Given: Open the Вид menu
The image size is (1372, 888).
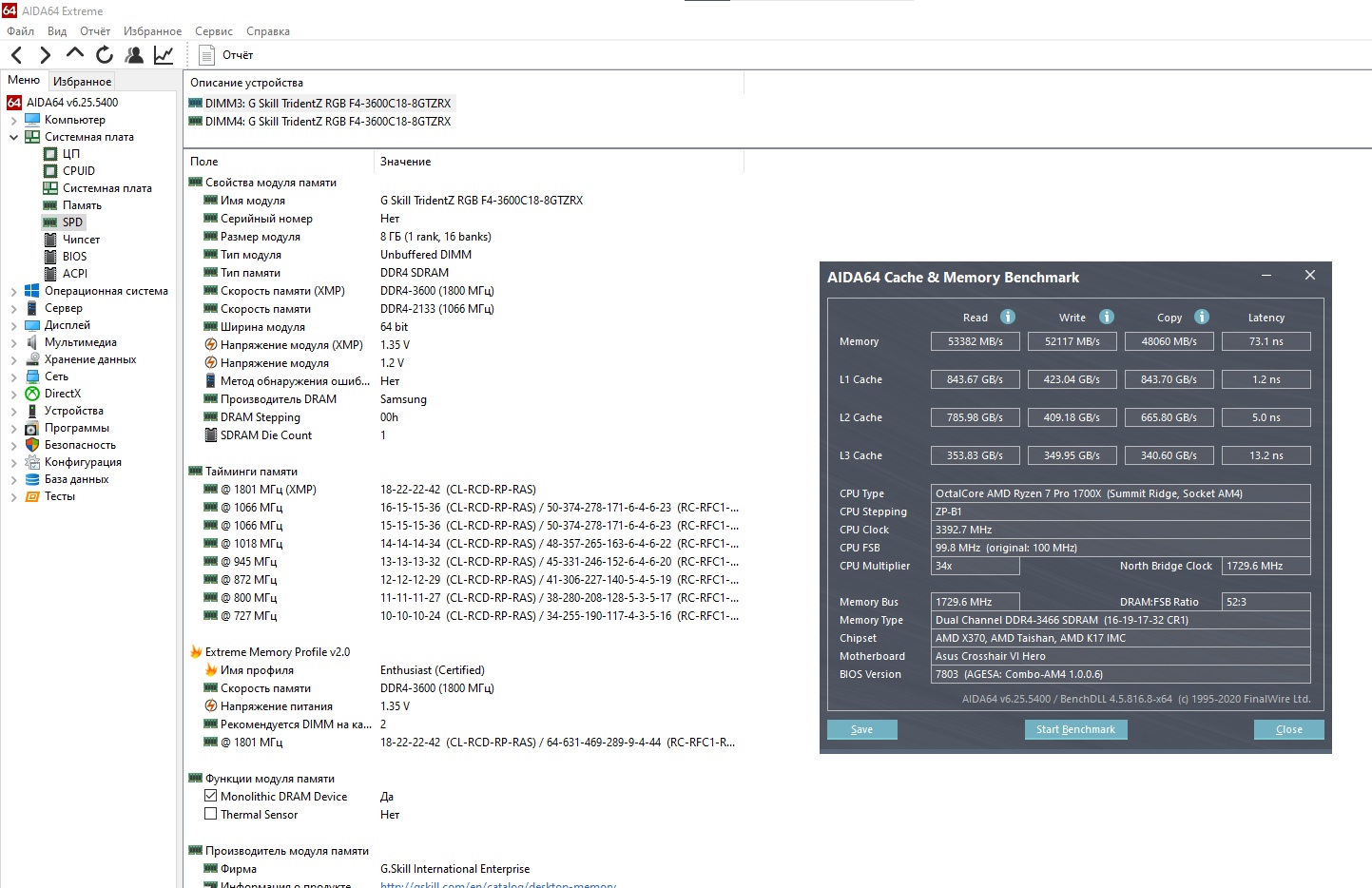Looking at the screenshot, I should pyautogui.click(x=57, y=31).
